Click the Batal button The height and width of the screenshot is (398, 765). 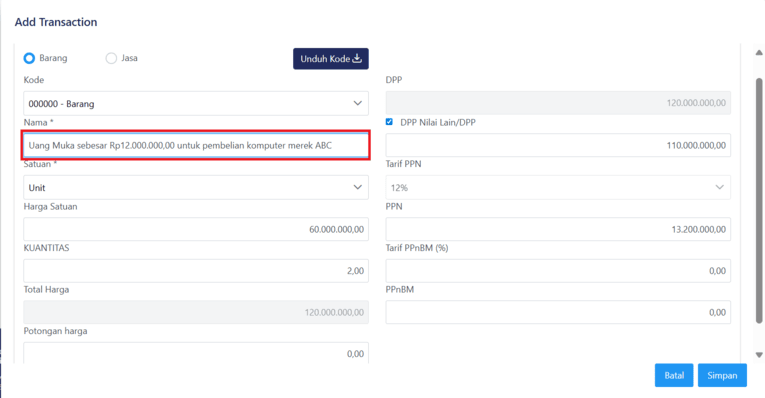(674, 376)
